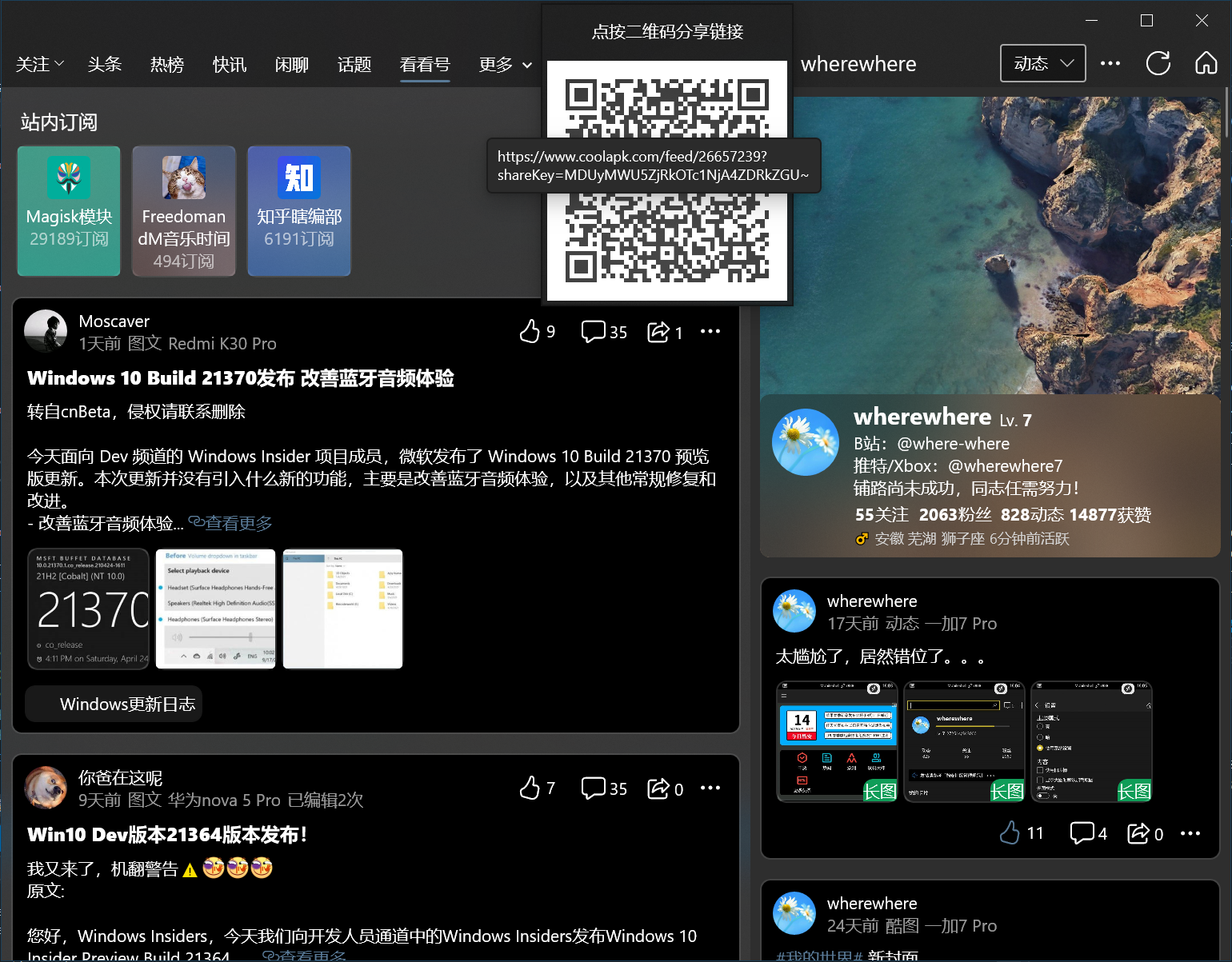1232x962 pixels.
Task: Click the 55关注 following count
Action: pyautogui.click(x=882, y=515)
